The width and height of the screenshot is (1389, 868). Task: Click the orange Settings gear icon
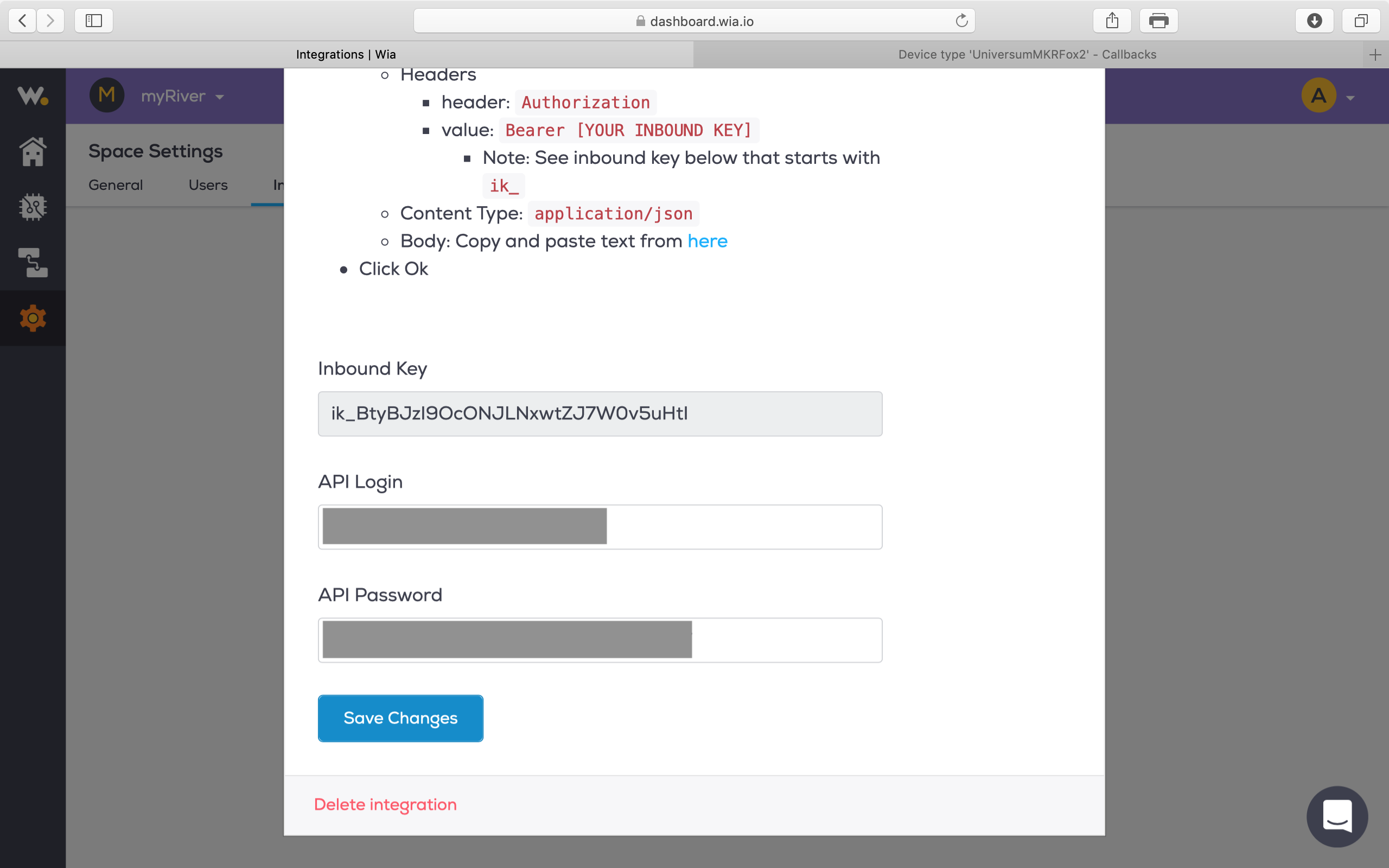[33, 318]
